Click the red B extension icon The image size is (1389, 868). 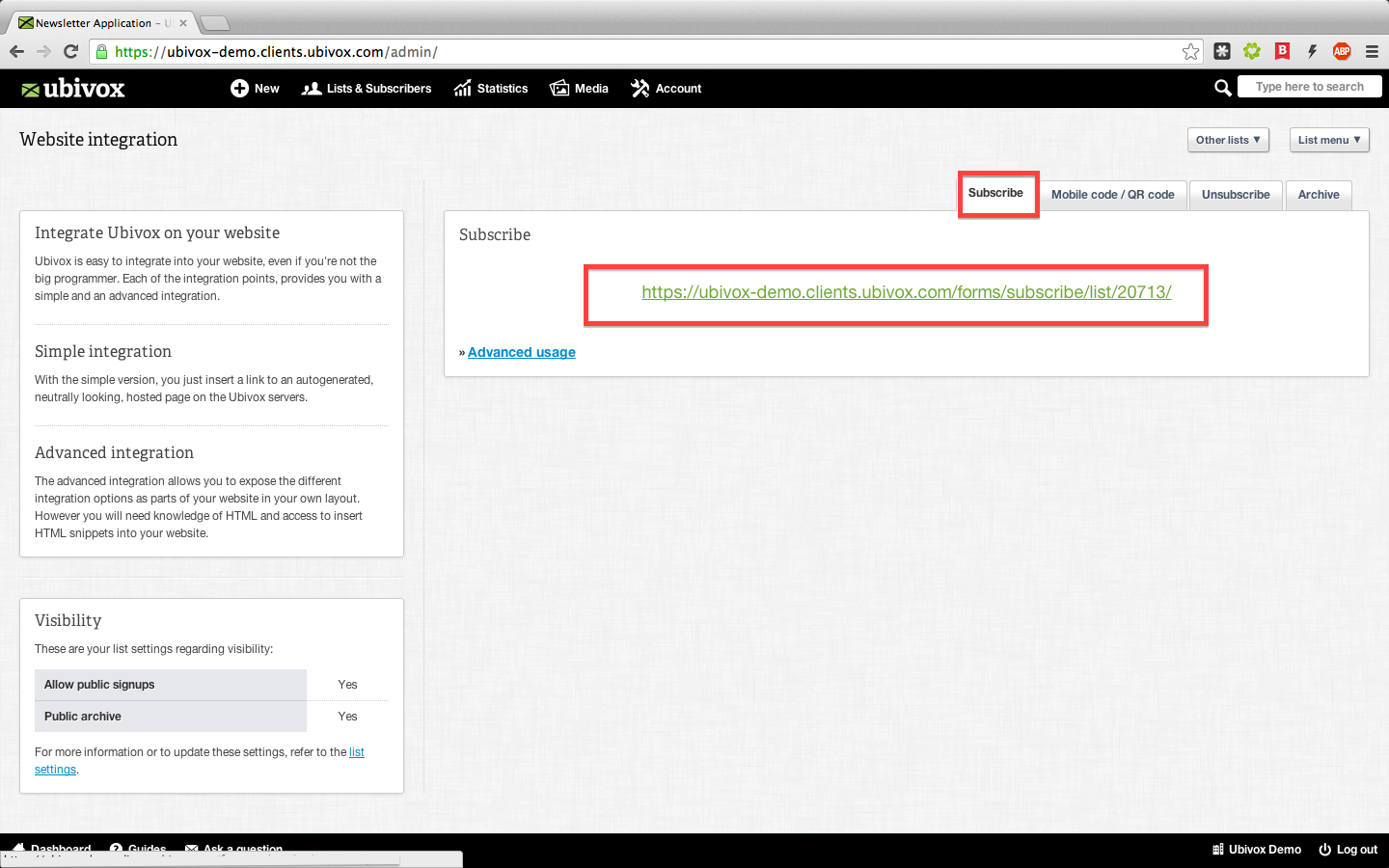point(1282,51)
